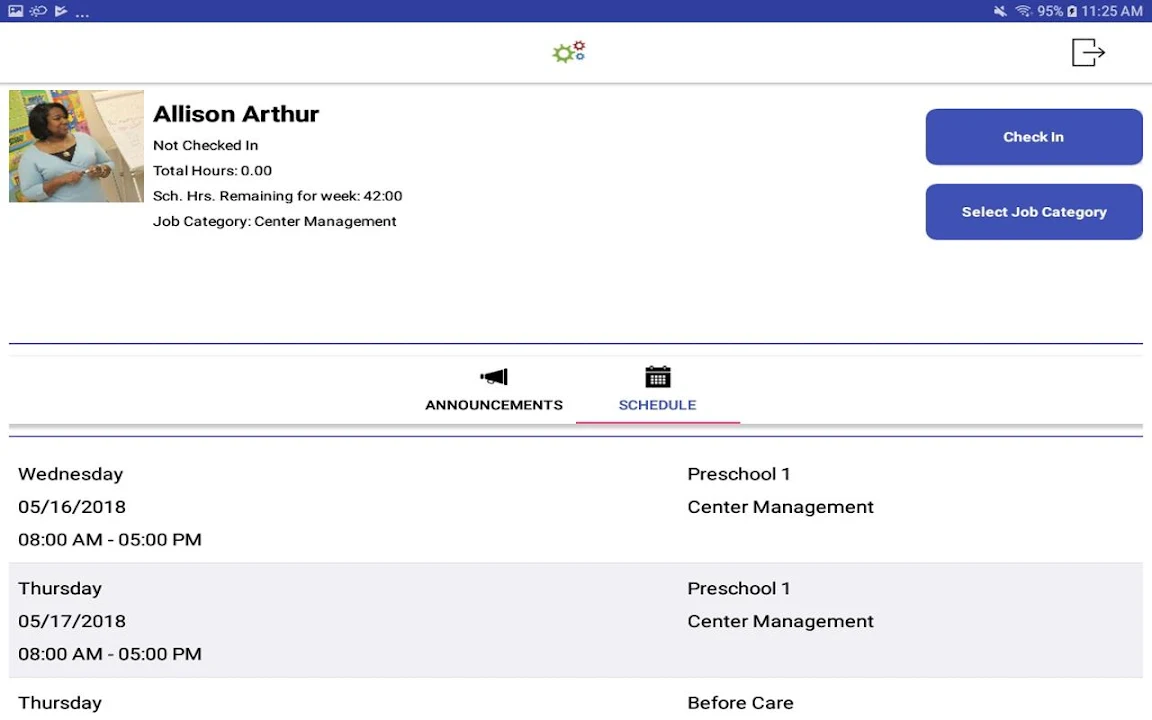
Task: Select the Thursday 05/17/2018 schedule date
Action: coord(72,621)
